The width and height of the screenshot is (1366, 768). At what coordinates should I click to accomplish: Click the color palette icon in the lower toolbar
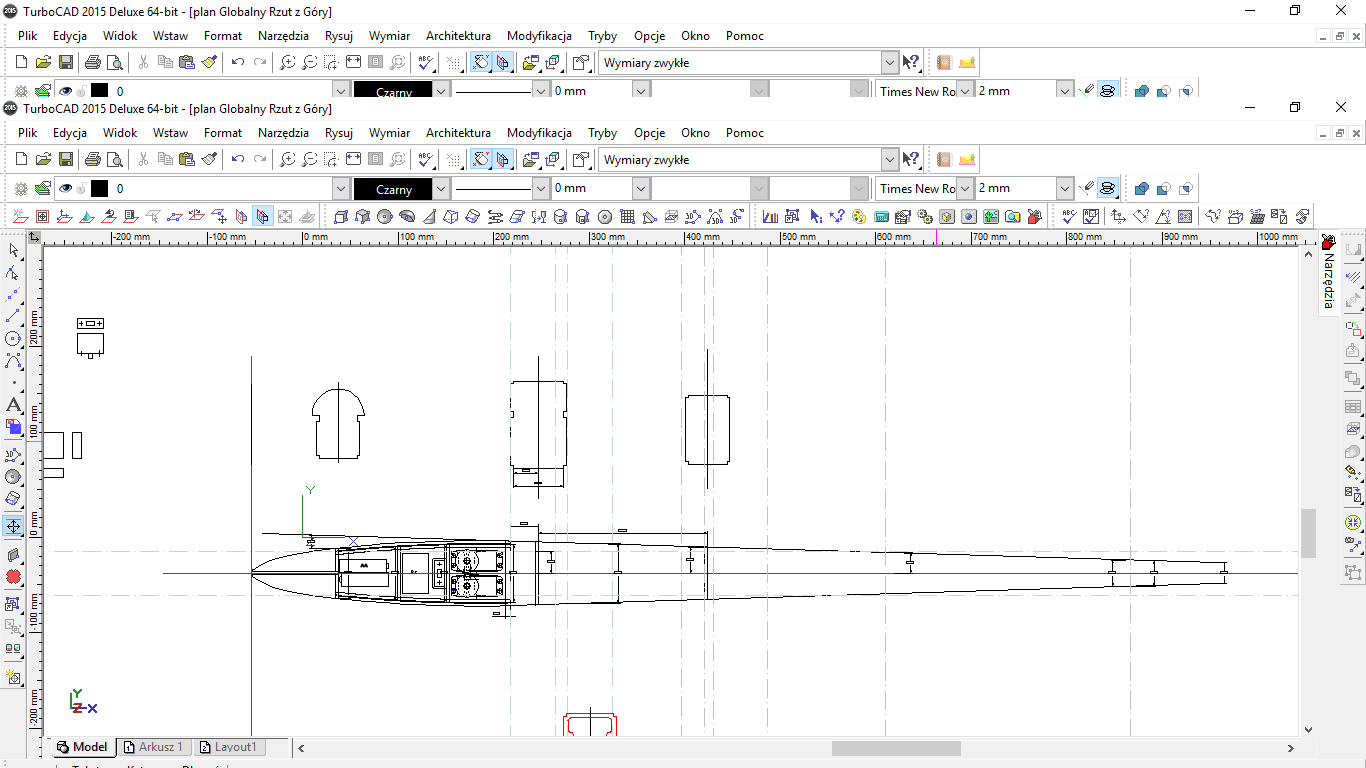coord(859,216)
